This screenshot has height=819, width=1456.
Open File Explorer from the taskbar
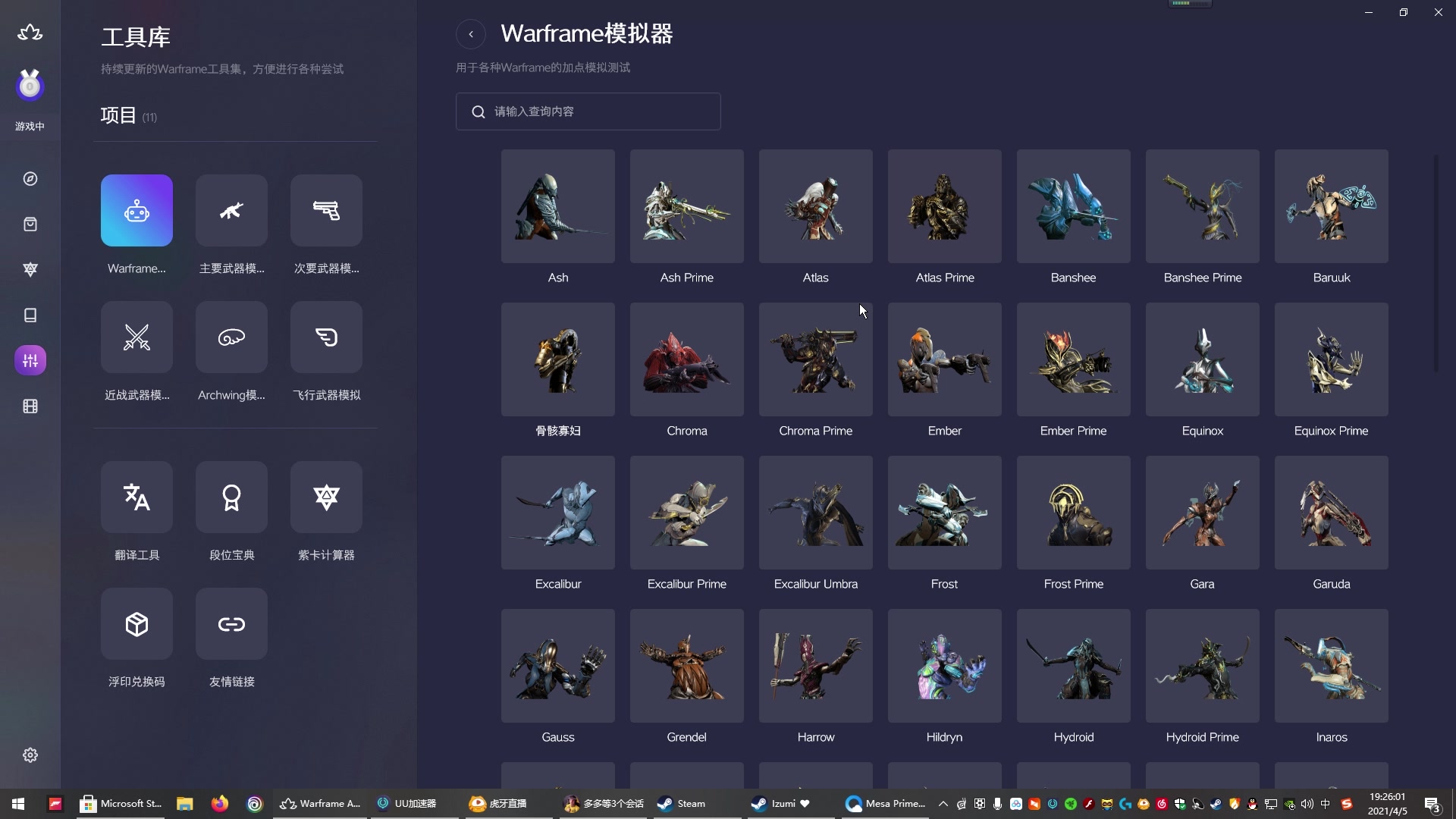[x=185, y=804]
